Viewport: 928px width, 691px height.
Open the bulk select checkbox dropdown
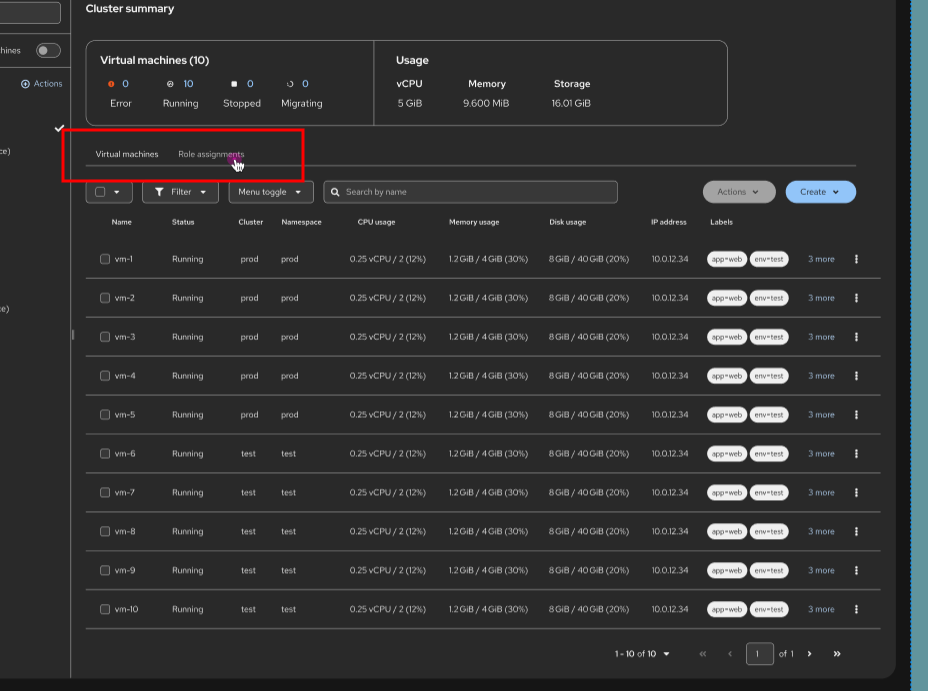coord(116,192)
